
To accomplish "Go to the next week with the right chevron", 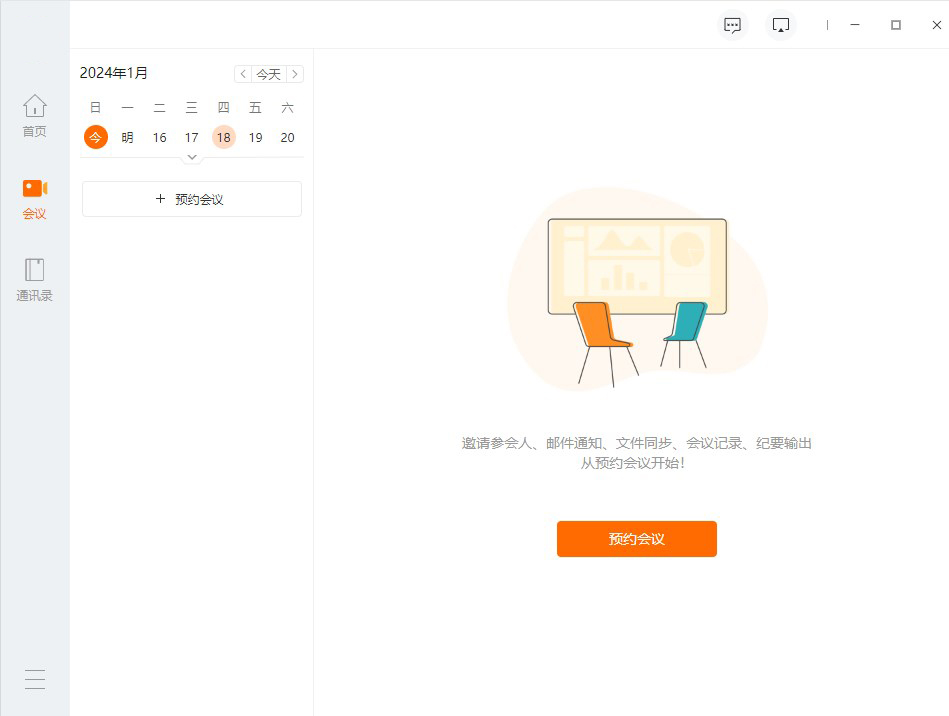I will click(x=295, y=73).
